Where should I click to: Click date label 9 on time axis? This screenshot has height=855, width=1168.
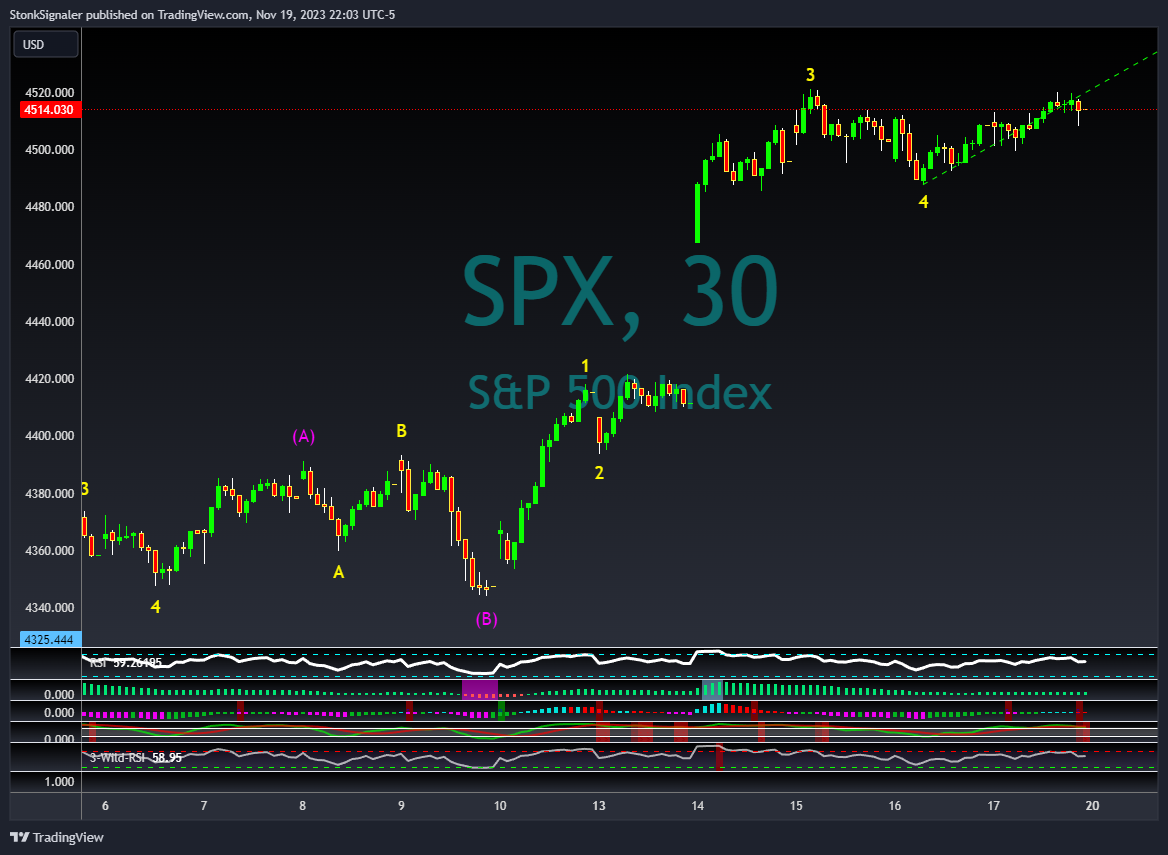[x=402, y=806]
